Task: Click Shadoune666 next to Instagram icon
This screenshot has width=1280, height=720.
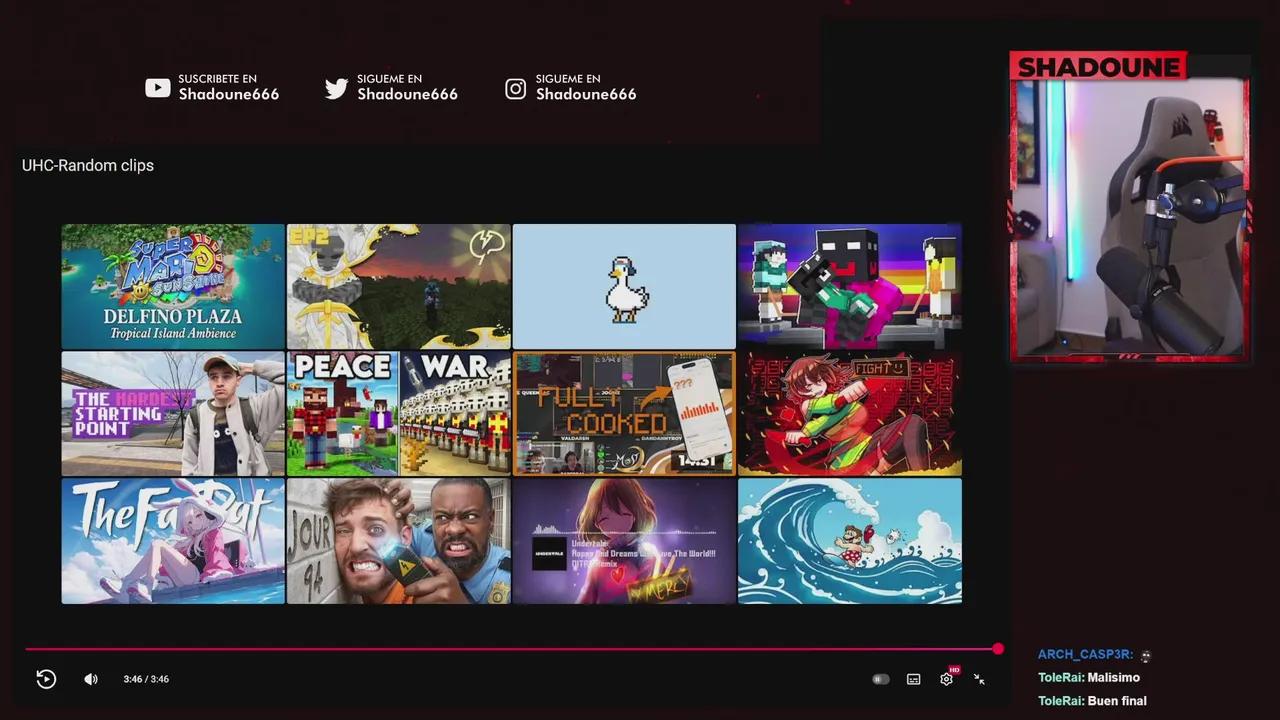Action: (x=586, y=94)
